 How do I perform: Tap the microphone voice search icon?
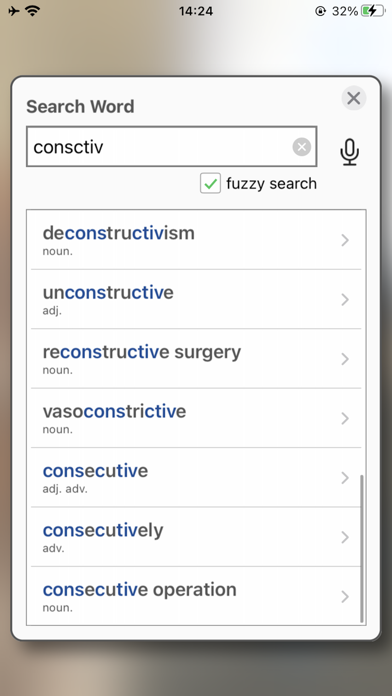(x=349, y=152)
